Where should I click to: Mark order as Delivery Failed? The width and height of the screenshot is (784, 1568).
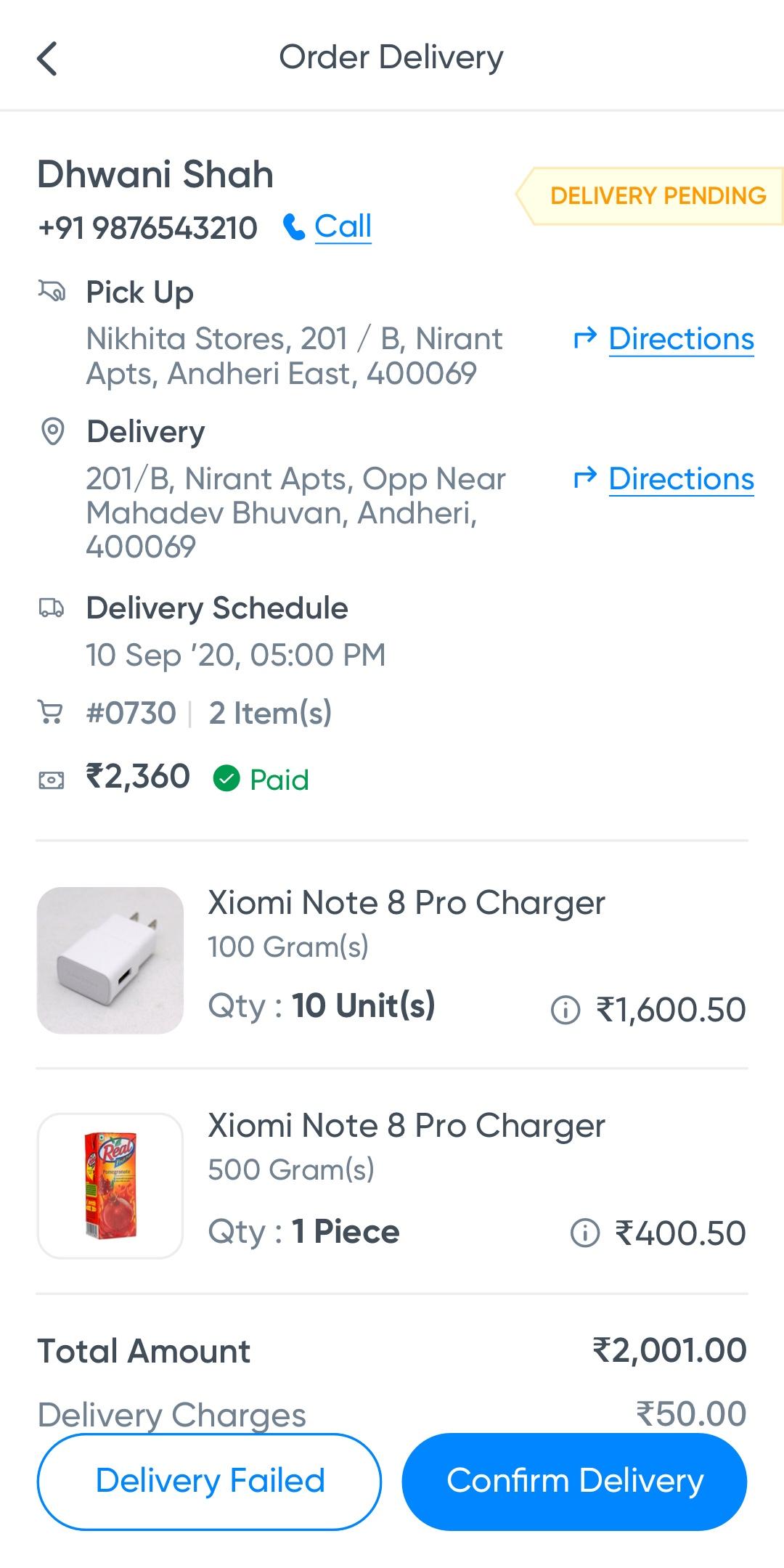click(209, 1481)
